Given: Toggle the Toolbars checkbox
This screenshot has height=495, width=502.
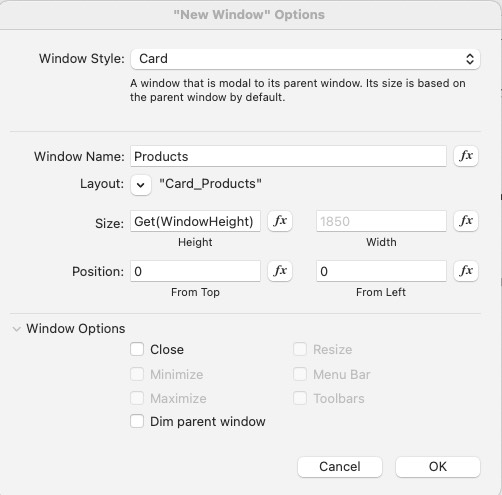Looking at the screenshot, I should click(300, 398).
